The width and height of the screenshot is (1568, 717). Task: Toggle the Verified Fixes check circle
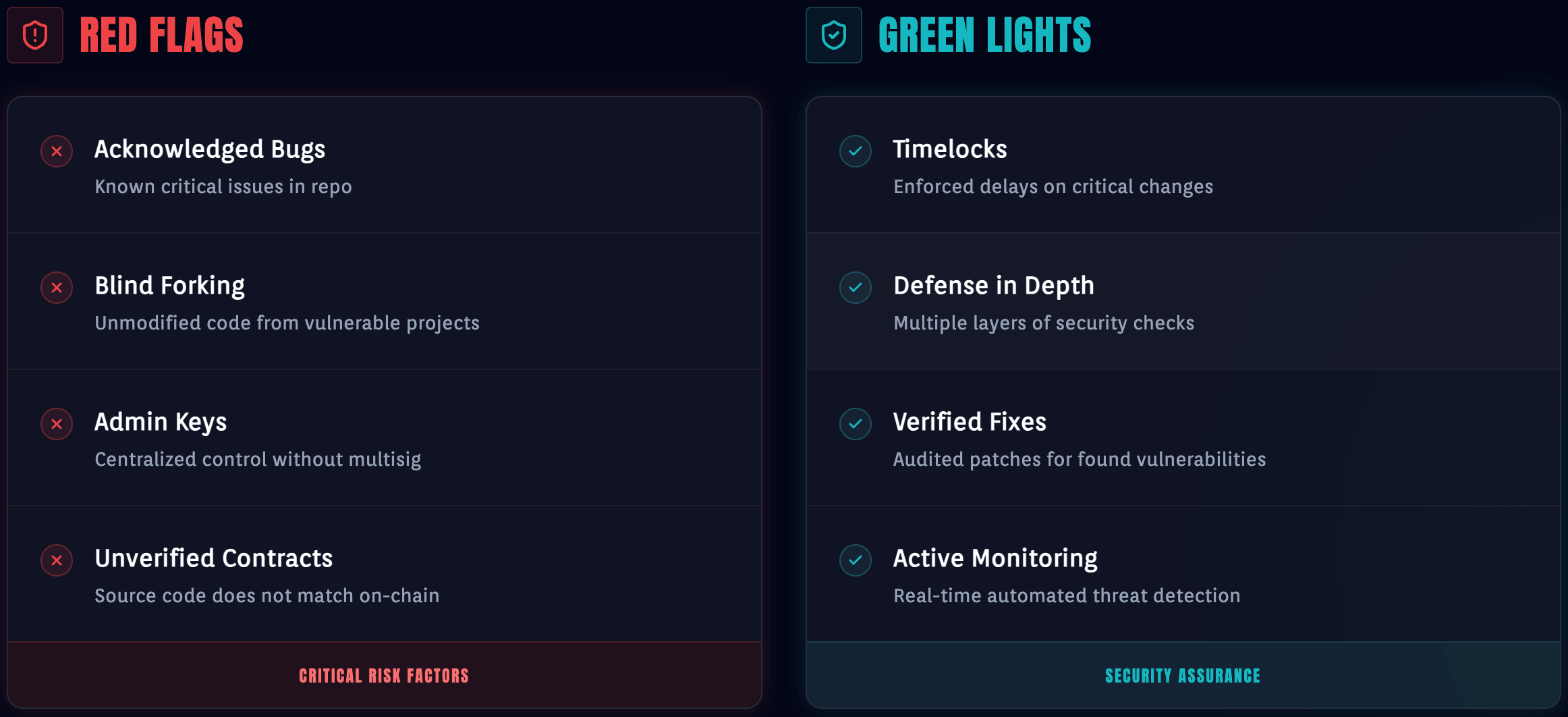pos(855,424)
